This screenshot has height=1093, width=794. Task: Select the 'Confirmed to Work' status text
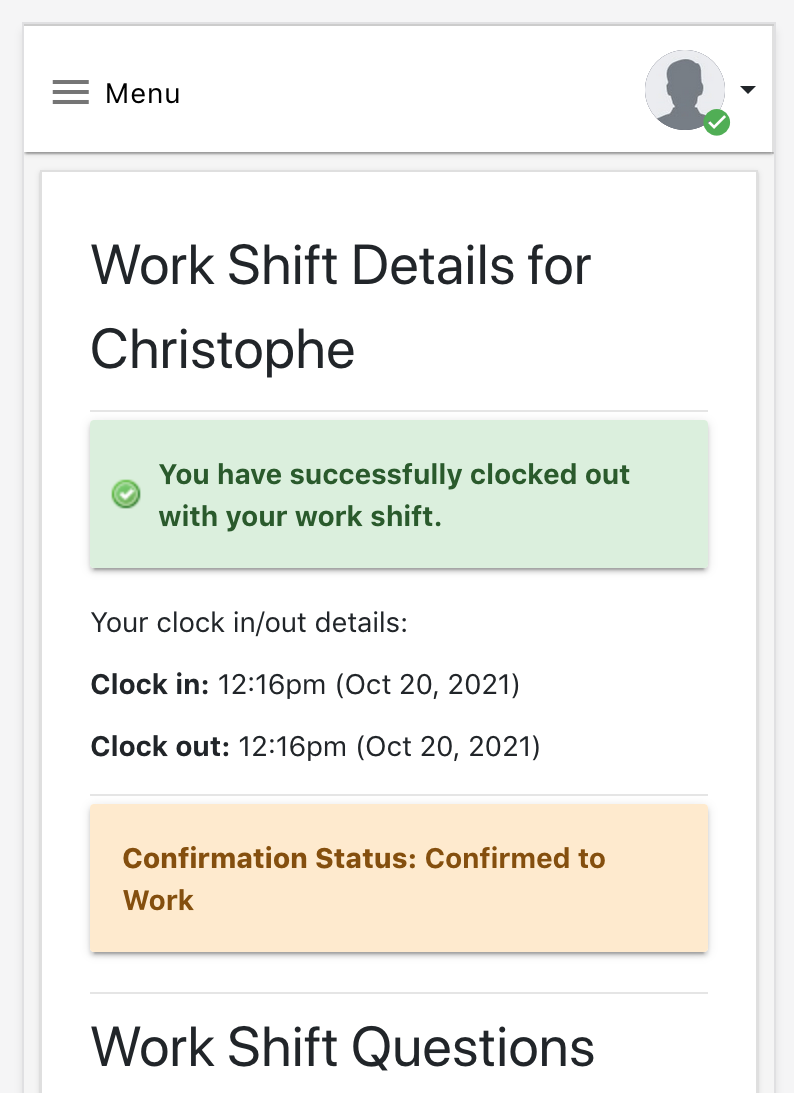(364, 879)
